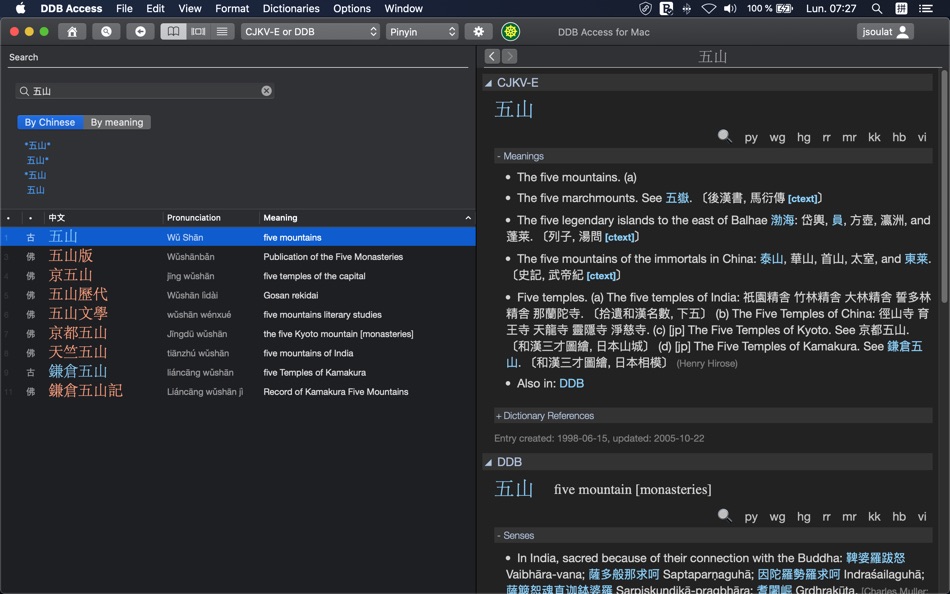
Task: Focus the search field containing 五山
Action: click(145, 91)
